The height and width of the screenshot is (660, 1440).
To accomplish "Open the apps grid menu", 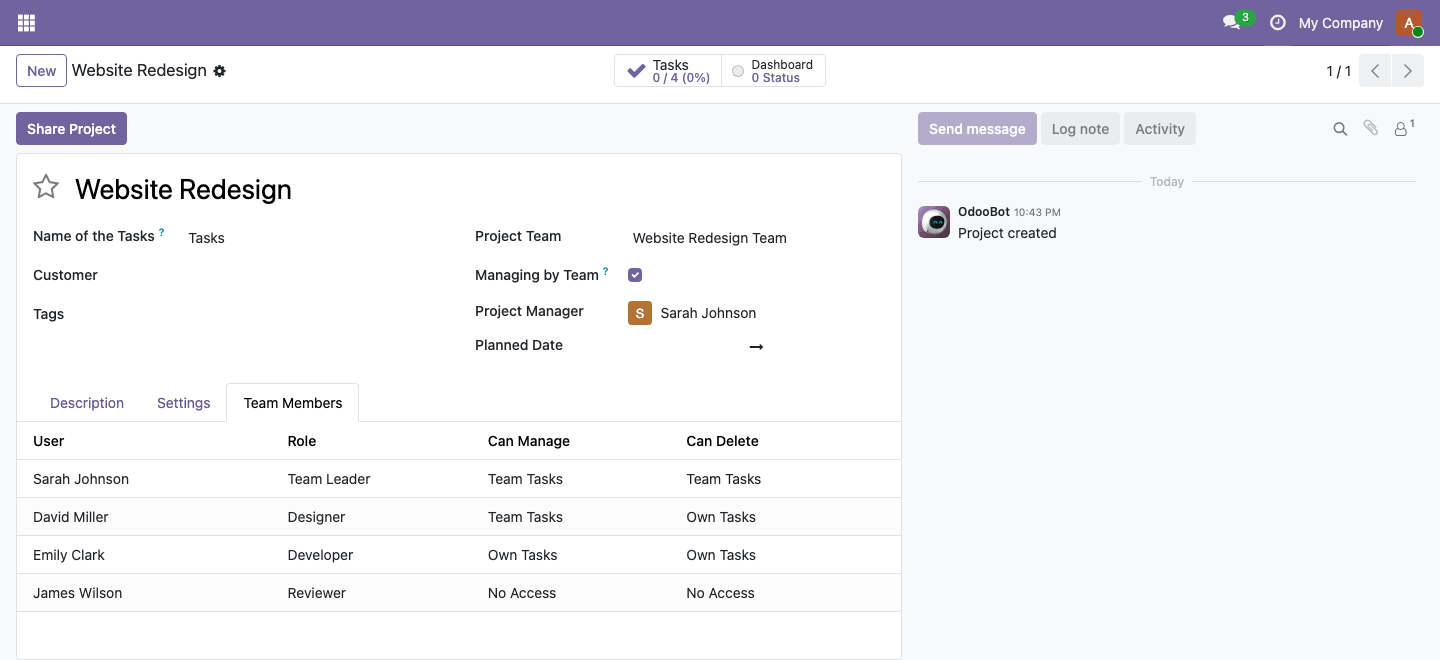I will [26, 22].
